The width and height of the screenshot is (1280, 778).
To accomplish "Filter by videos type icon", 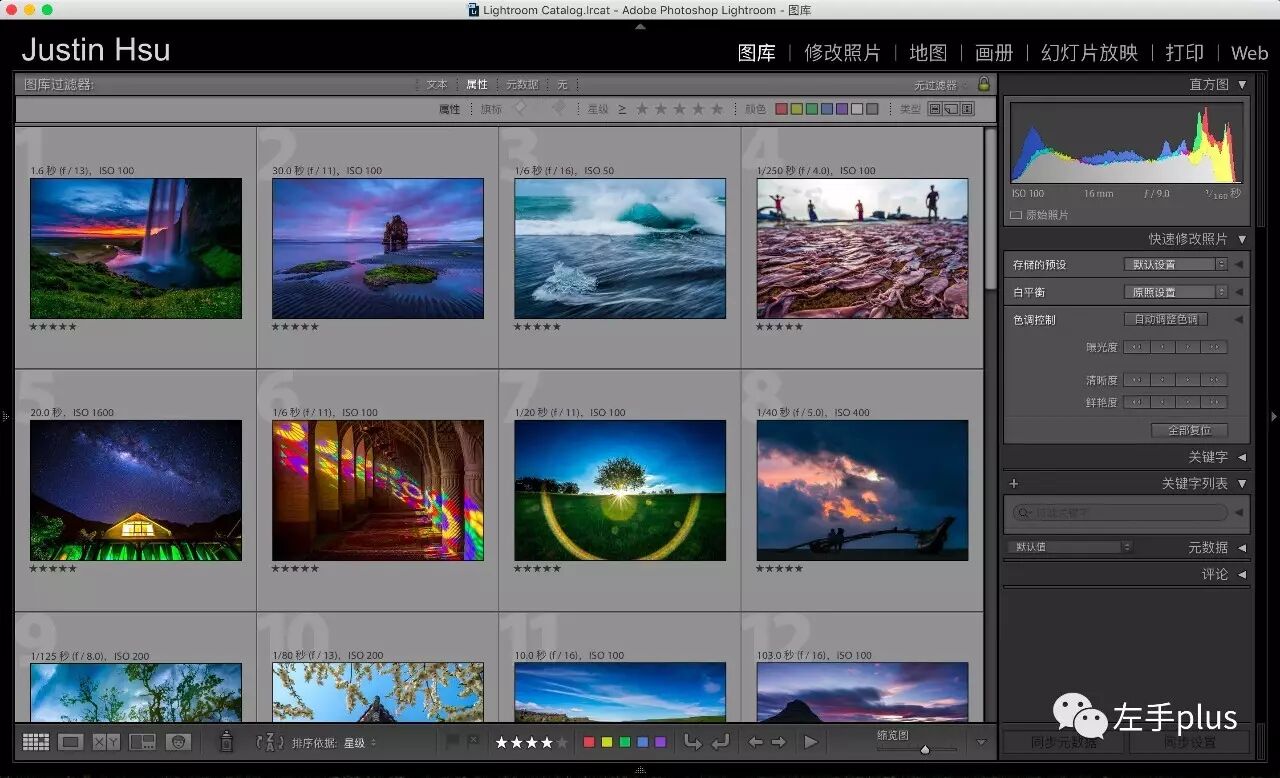I will pyautogui.click(x=967, y=109).
